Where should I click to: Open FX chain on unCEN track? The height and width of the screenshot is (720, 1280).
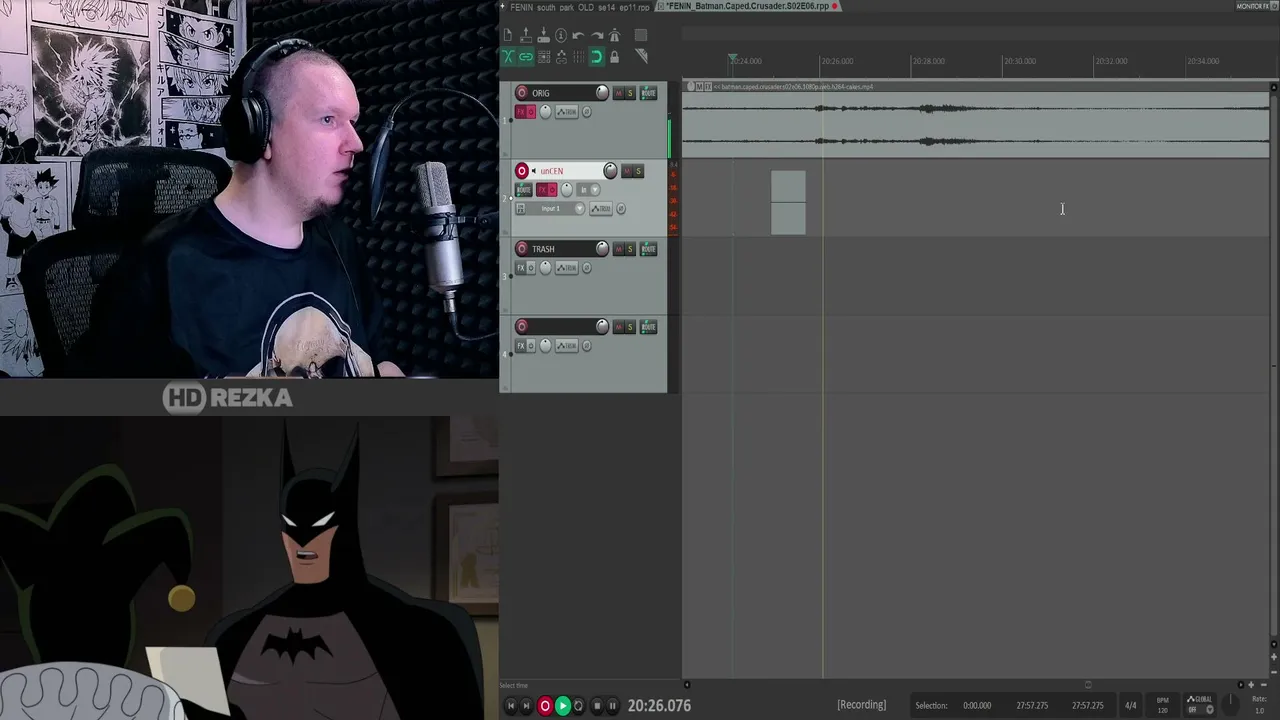[x=542, y=190]
